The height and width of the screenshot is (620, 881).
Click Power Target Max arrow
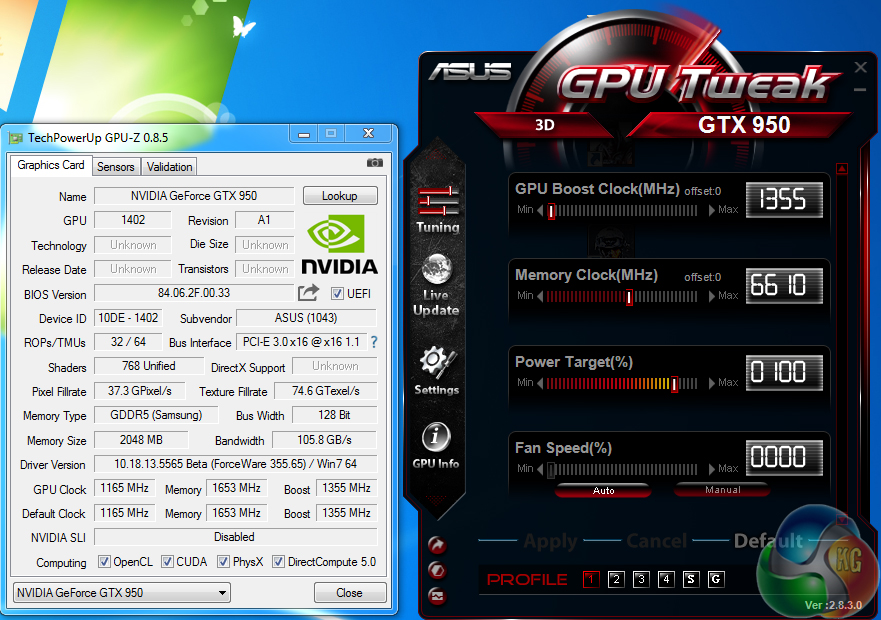point(712,383)
